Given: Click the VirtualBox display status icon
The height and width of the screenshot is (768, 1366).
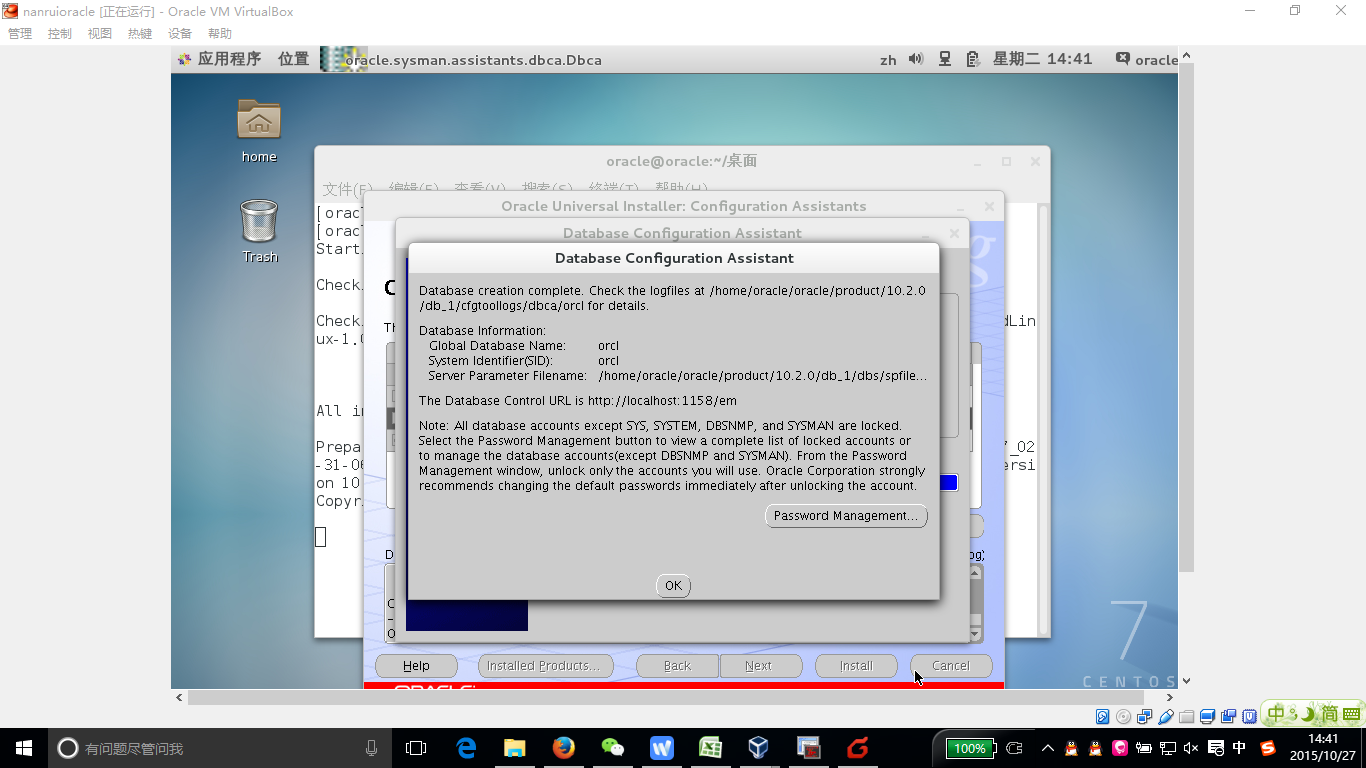Looking at the screenshot, I should tap(1208, 716).
